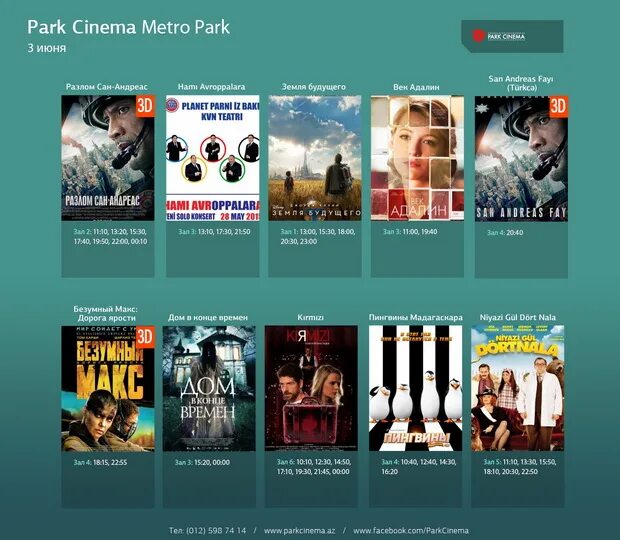This screenshot has width=620, height=540.
Task: Open the Kırmızı movie poster
Action: [x=311, y=388]
